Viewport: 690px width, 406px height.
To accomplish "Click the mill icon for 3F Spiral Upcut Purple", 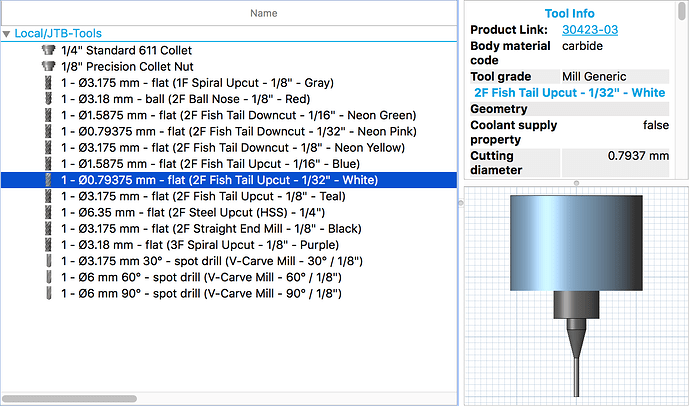I will [x=48, y=245].
